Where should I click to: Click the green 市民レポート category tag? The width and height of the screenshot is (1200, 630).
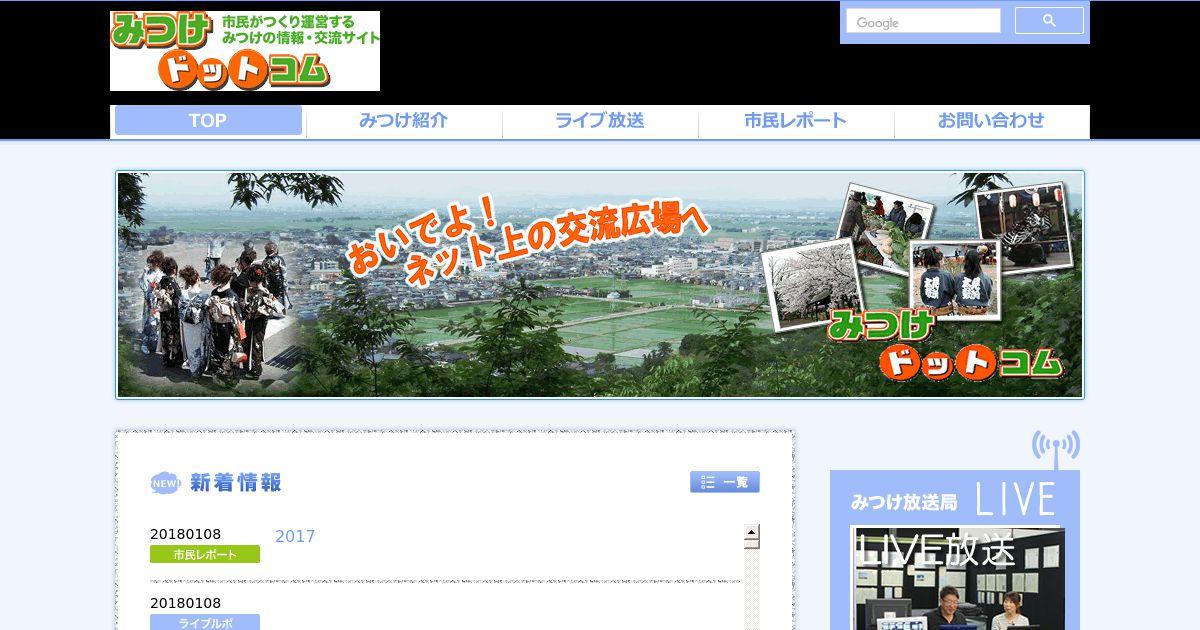[x=205, y=554]
